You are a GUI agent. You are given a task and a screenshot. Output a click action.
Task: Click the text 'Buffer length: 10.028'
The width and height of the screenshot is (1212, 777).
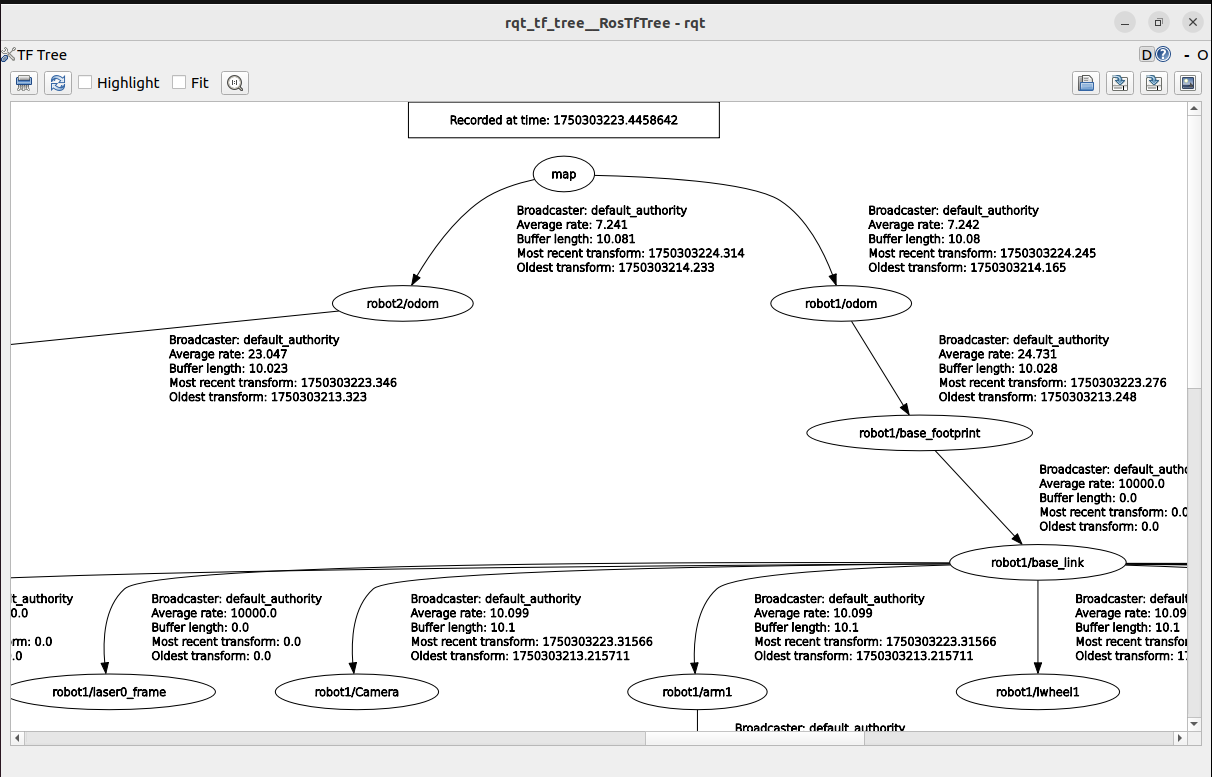pos(998,368)
